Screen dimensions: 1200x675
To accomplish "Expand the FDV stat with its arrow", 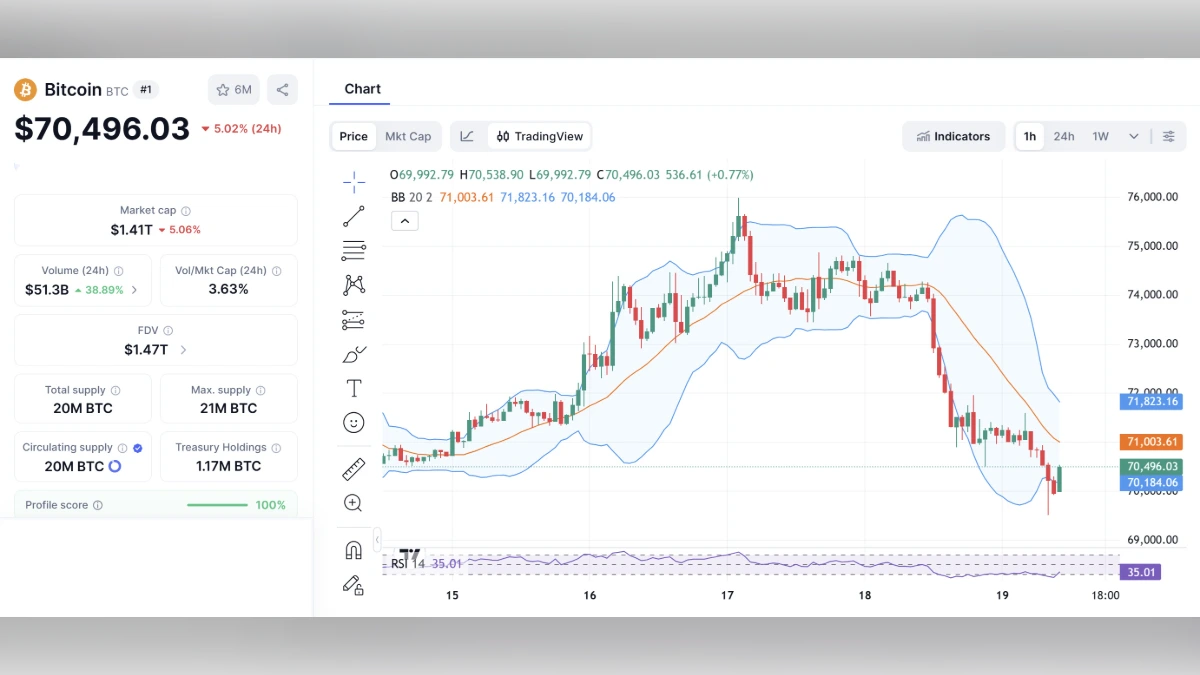I will pyautogui.click(x=183, y=350).
